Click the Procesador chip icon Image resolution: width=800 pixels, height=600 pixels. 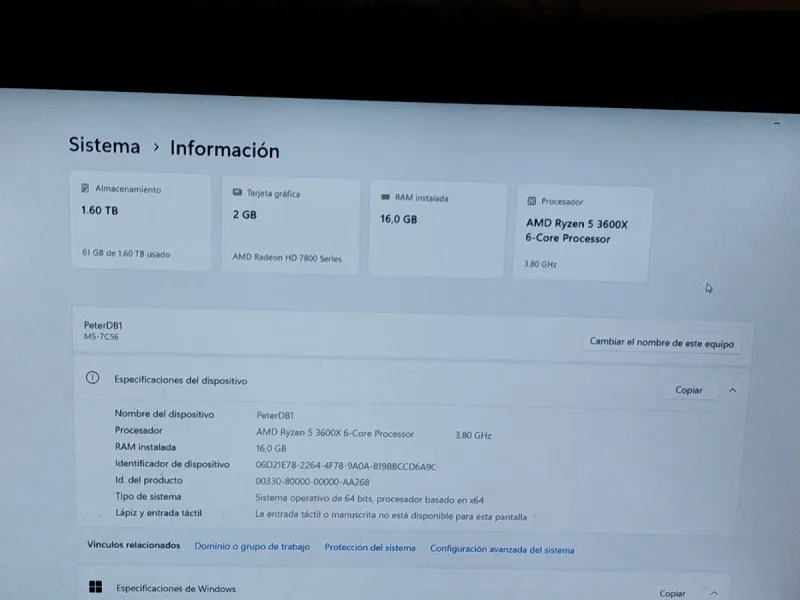click(531, 201)
